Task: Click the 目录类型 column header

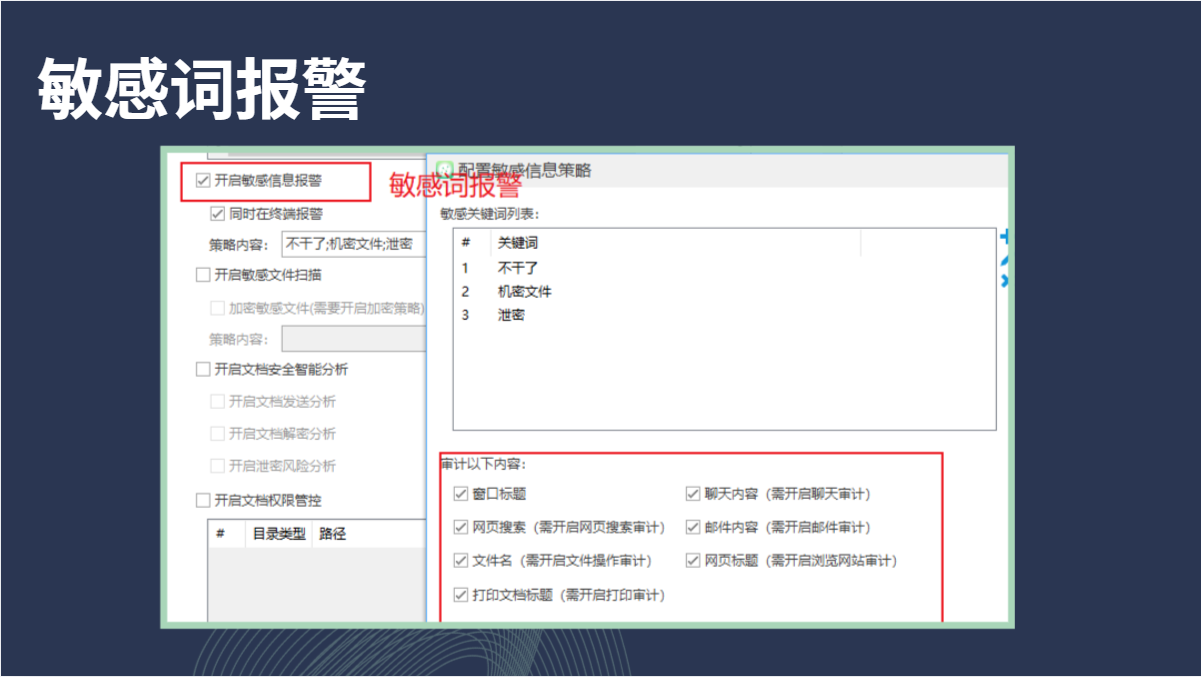Action: coord(277,534)
